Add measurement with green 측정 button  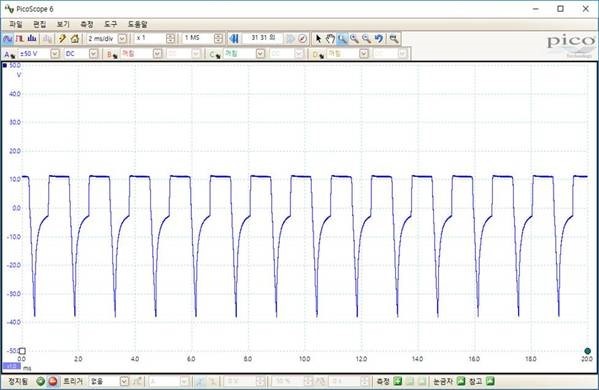pos(398,381)
